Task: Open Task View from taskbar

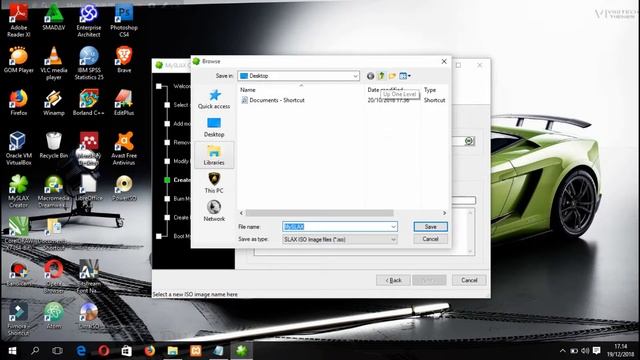Action: point(58,351)
